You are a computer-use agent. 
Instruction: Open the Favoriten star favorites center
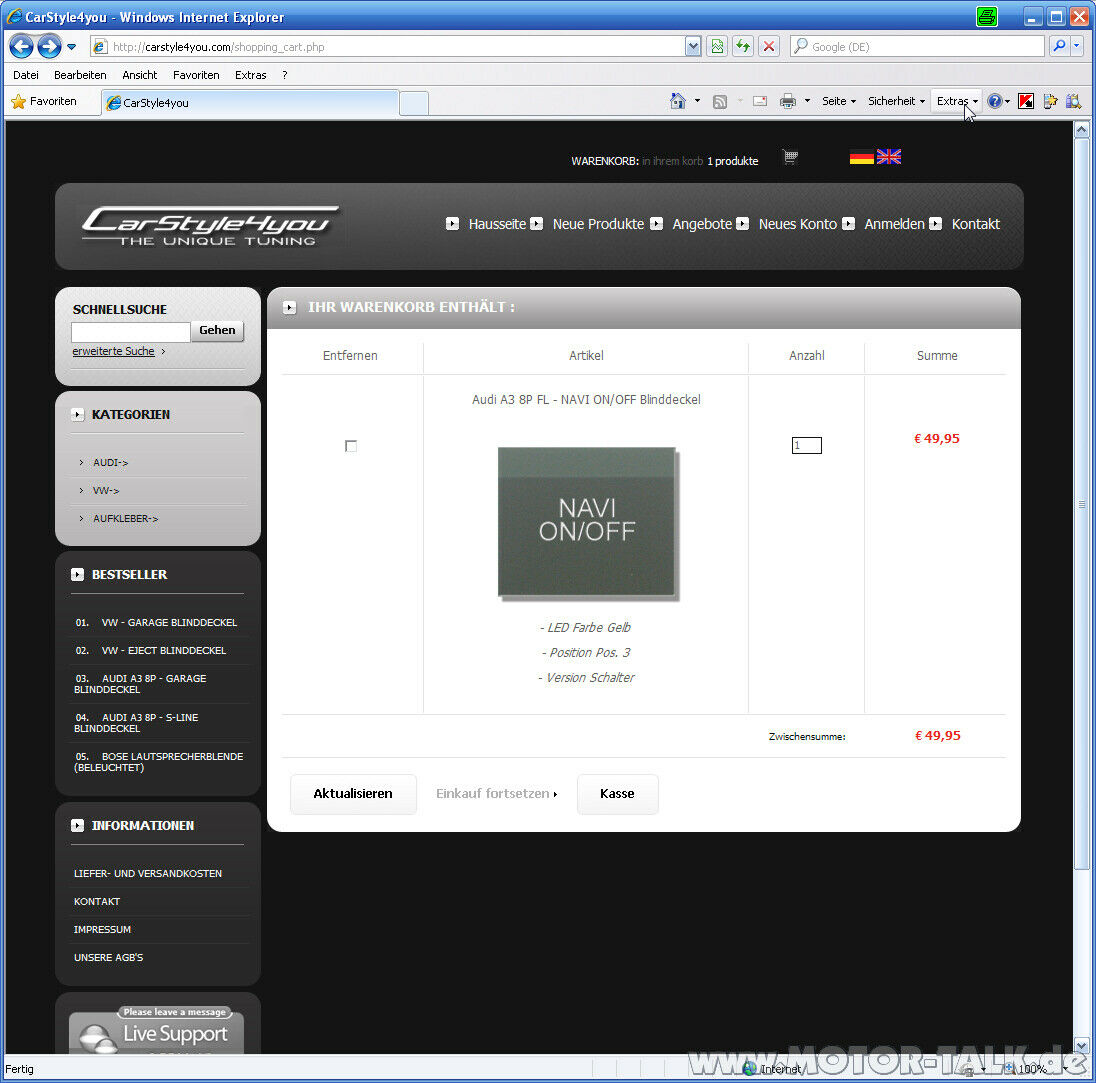[44, 101]
